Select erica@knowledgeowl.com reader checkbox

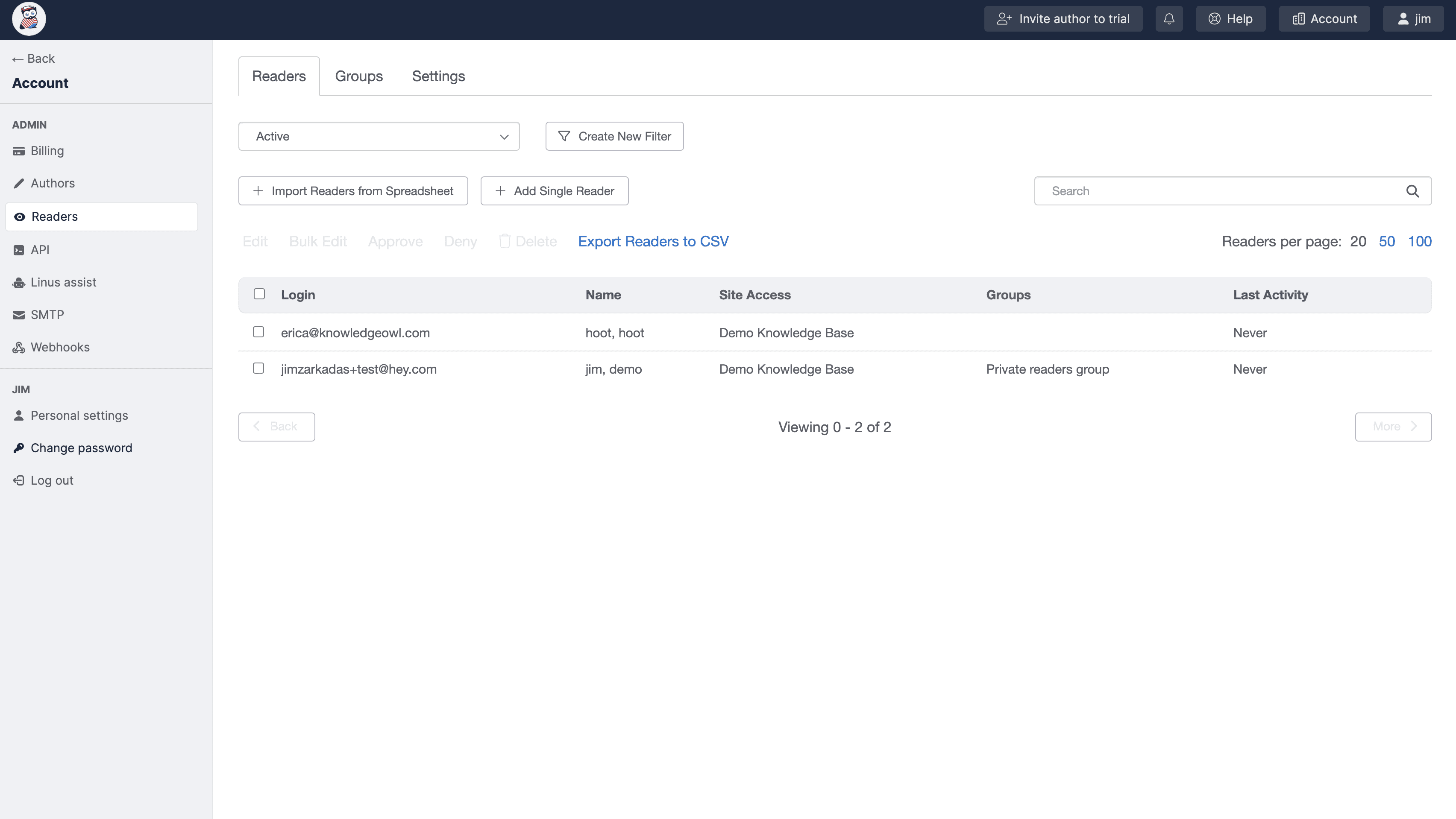click(258, 332)
